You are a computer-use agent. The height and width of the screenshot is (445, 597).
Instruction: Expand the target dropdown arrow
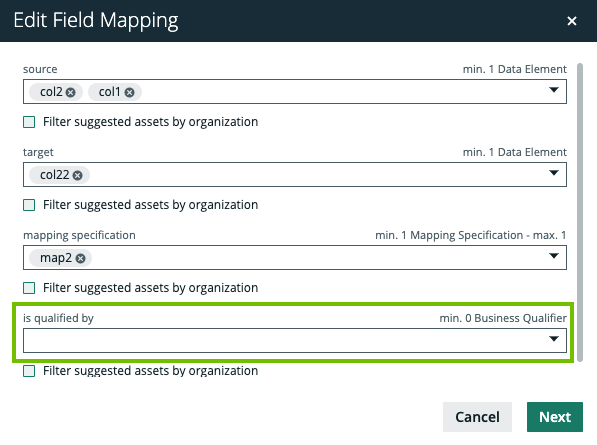click(x=554, y=173)
